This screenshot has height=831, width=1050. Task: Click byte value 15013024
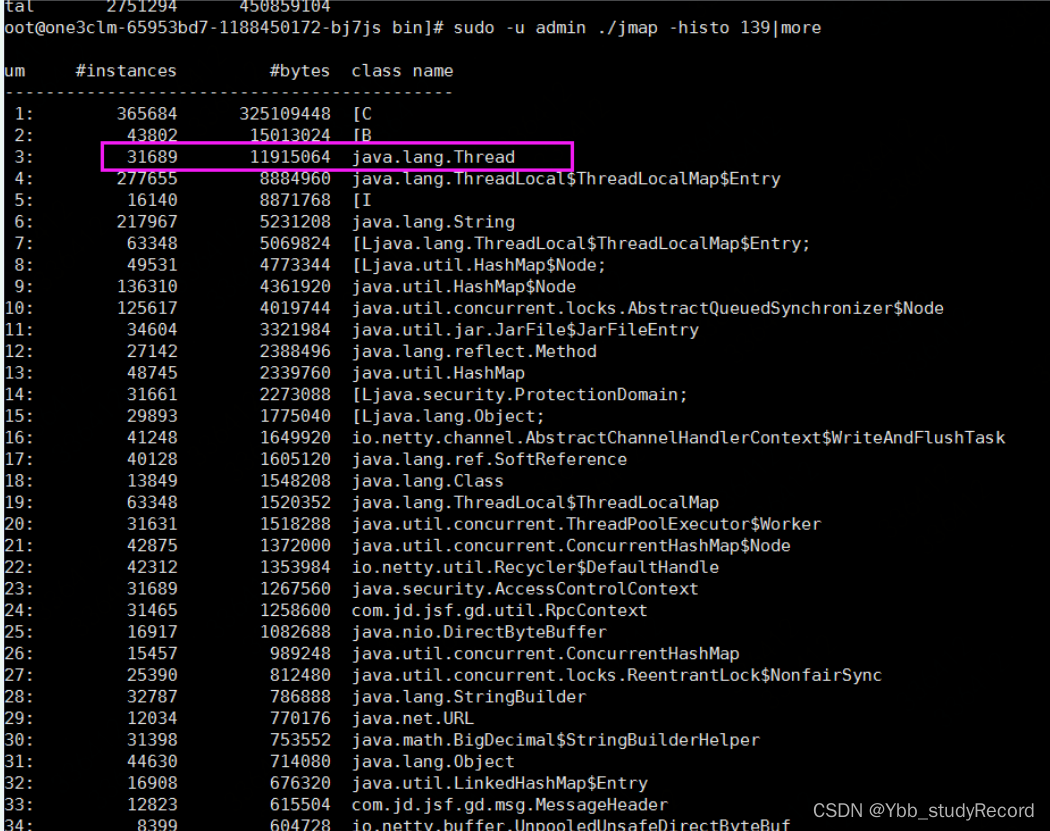[290, 135]
